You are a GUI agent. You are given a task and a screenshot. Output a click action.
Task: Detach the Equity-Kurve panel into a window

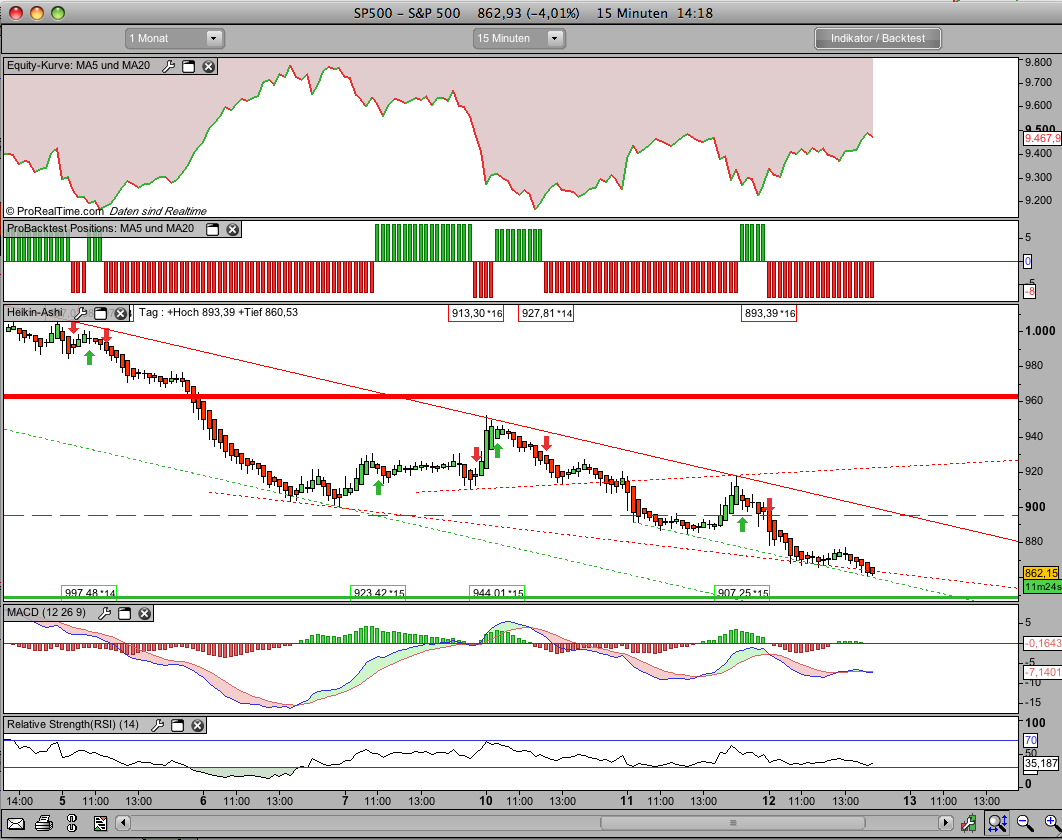189,66
